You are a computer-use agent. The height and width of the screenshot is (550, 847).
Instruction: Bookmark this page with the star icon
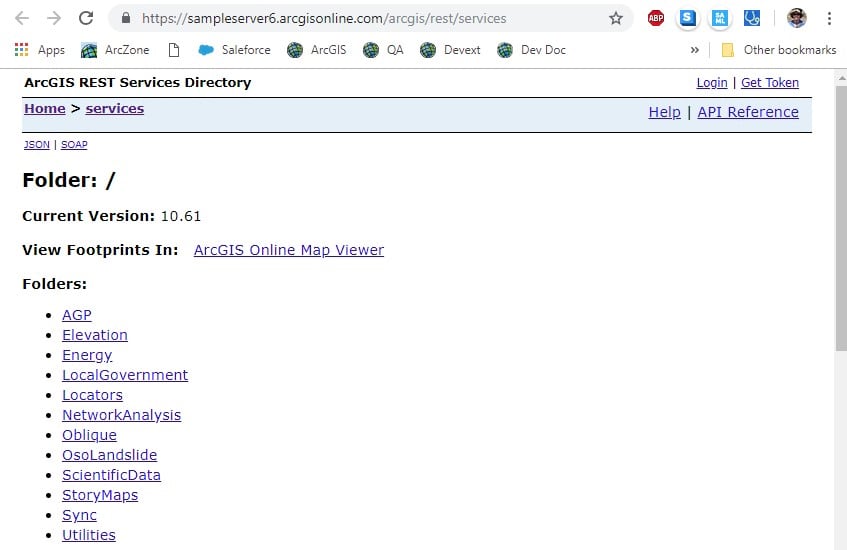click(x=616, y=18)
